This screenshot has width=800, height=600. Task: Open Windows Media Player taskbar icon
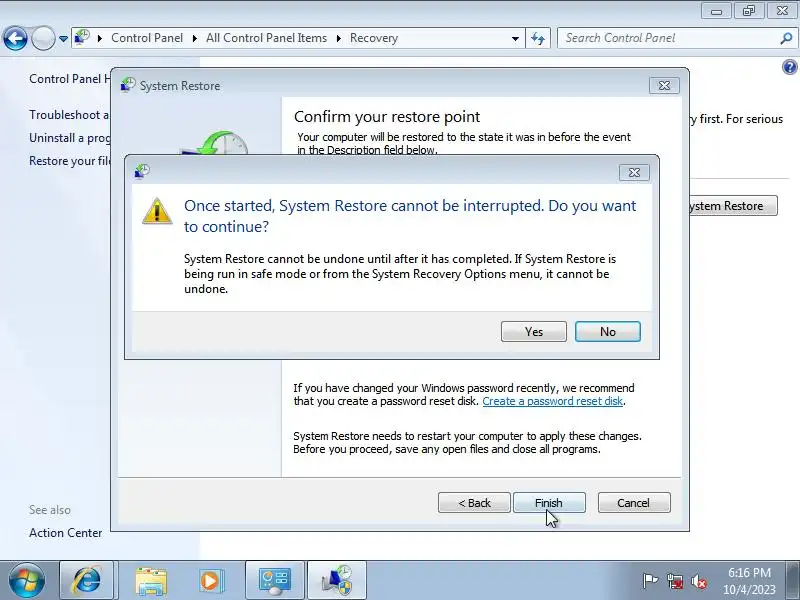210,581
